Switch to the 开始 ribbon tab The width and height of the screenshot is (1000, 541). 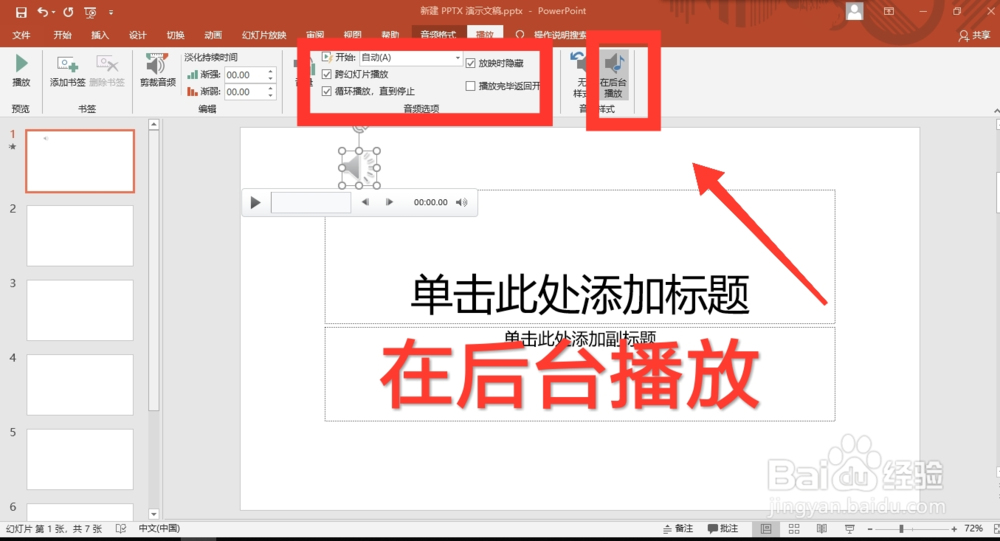point(62,35)
